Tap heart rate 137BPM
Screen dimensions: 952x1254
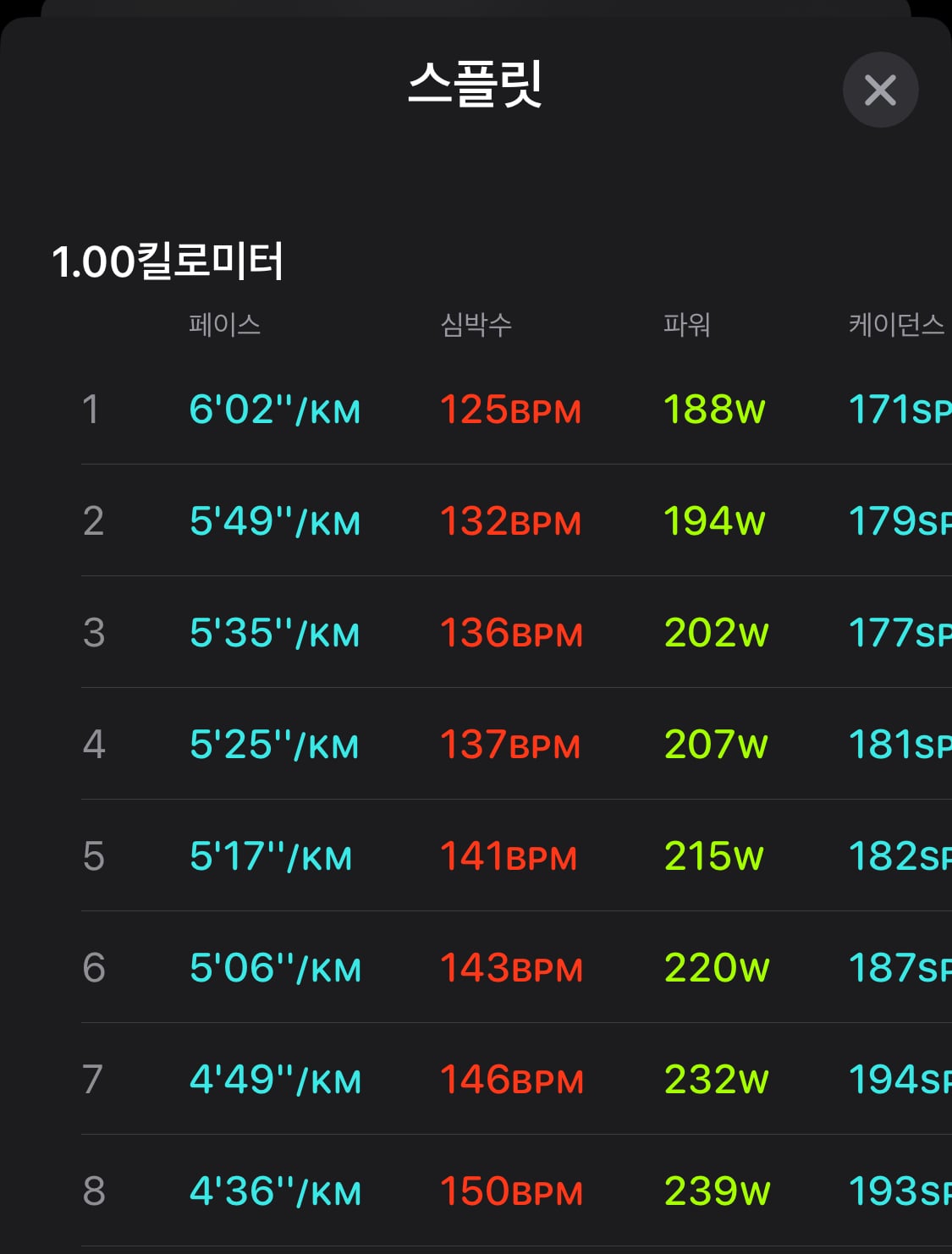tap(510, 745)
